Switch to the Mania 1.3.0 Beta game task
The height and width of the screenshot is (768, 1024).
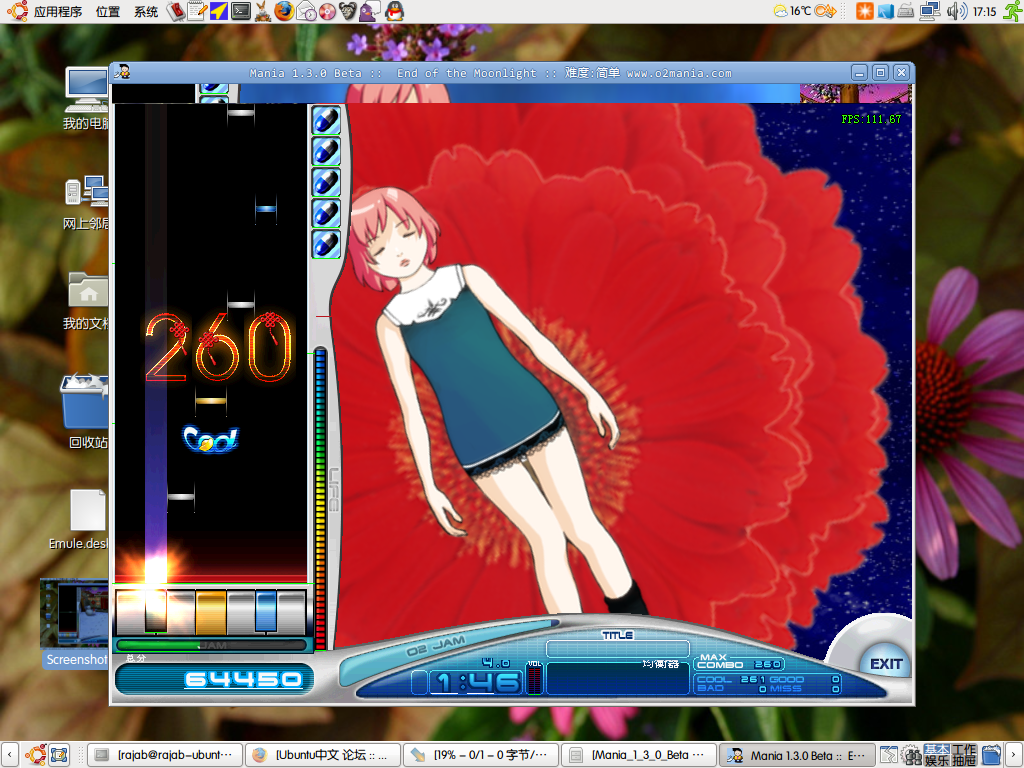[797, 755]
